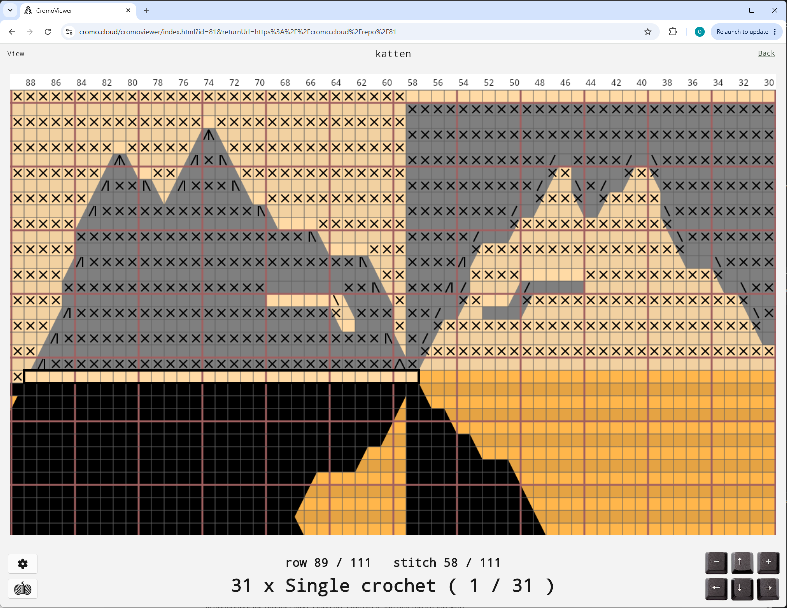Click the yarn ball icon button

point(23,588)
